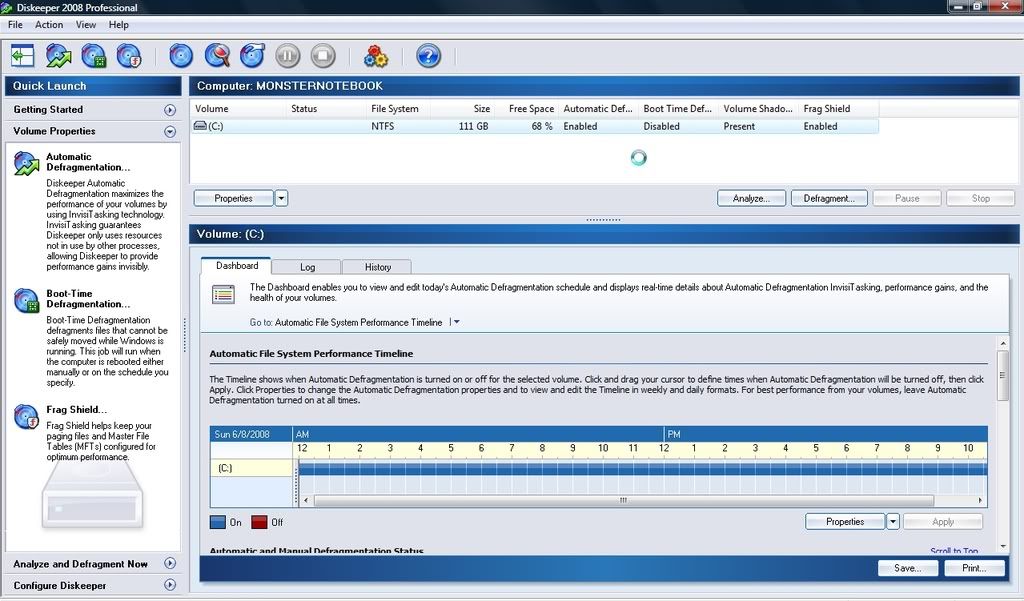The width and height of the screenshot is (1024, 601).
Task: Click the Disabled boot time cell
Action: [x=661, y=126]
